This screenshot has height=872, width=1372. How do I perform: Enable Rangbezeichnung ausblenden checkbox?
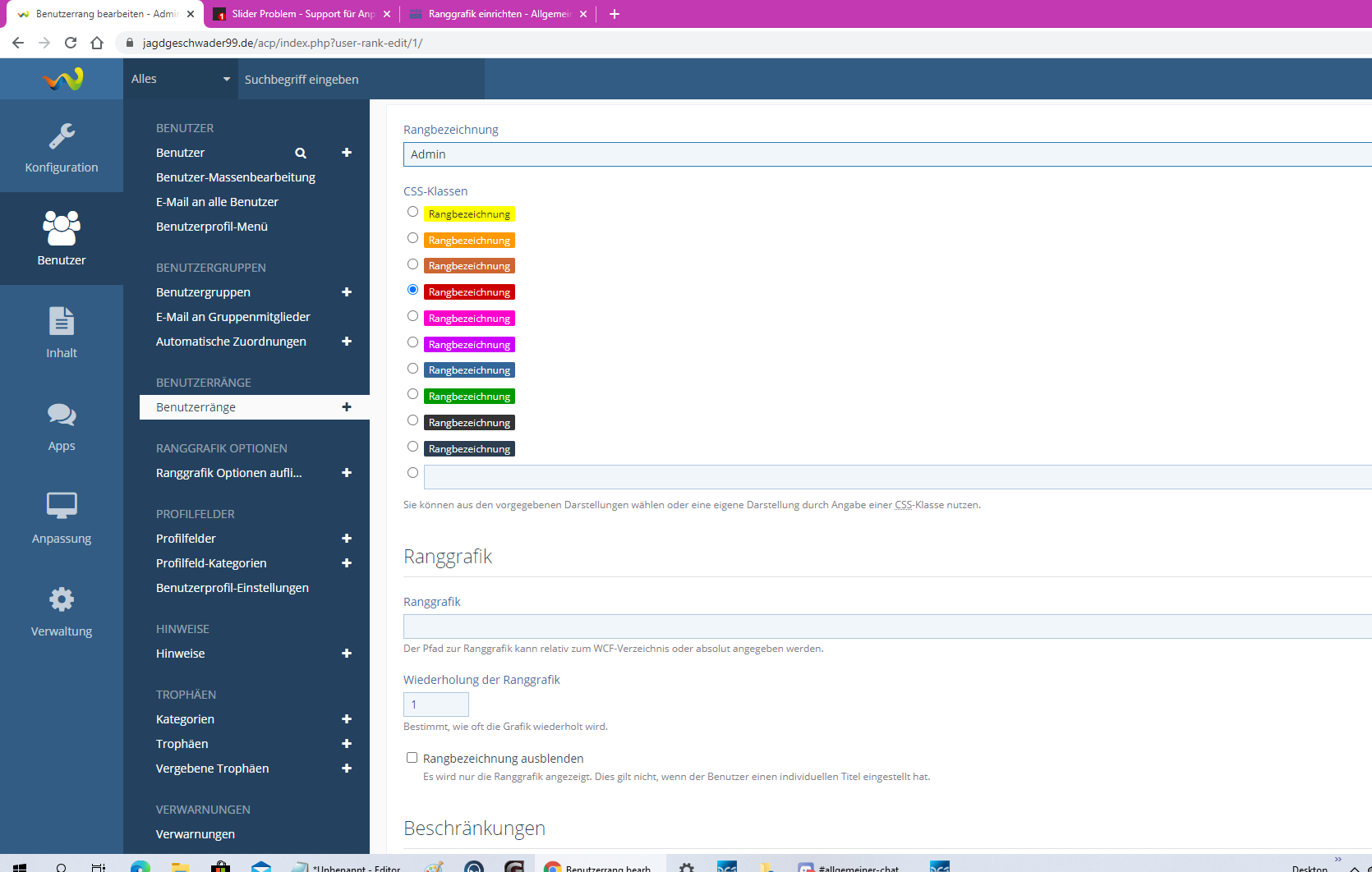412,758
